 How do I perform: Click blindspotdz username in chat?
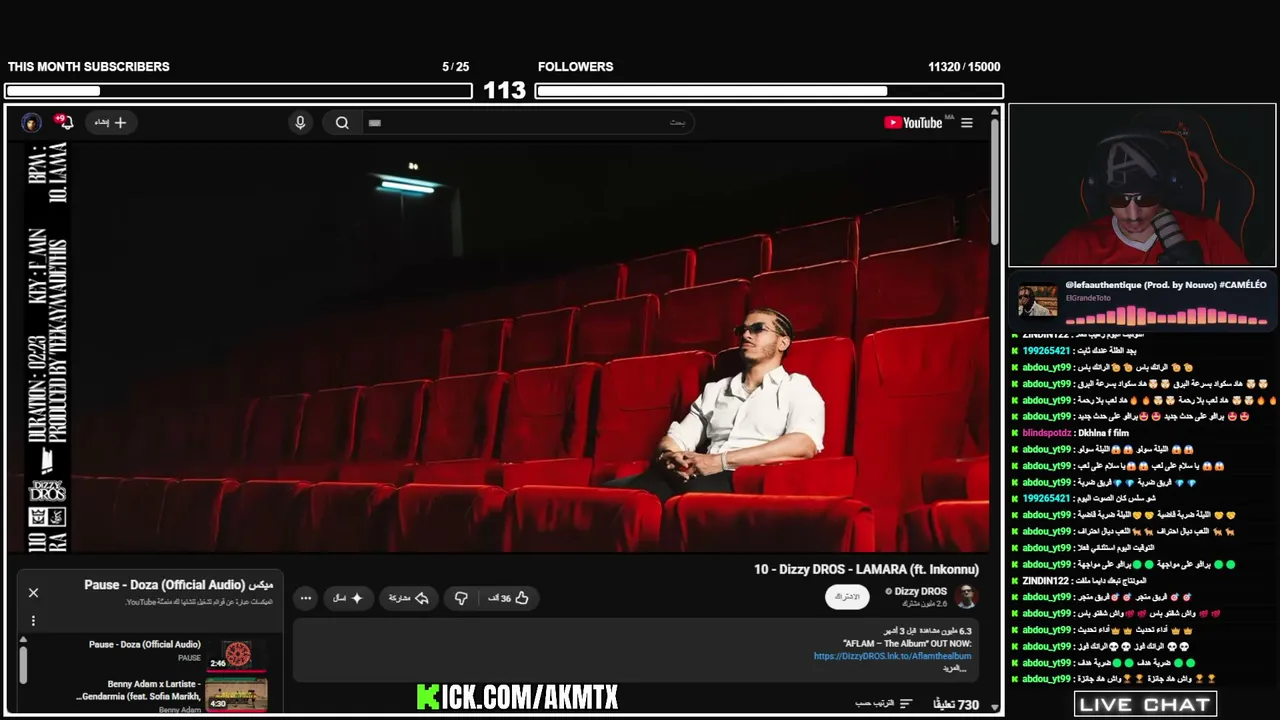click(1047, 433)
